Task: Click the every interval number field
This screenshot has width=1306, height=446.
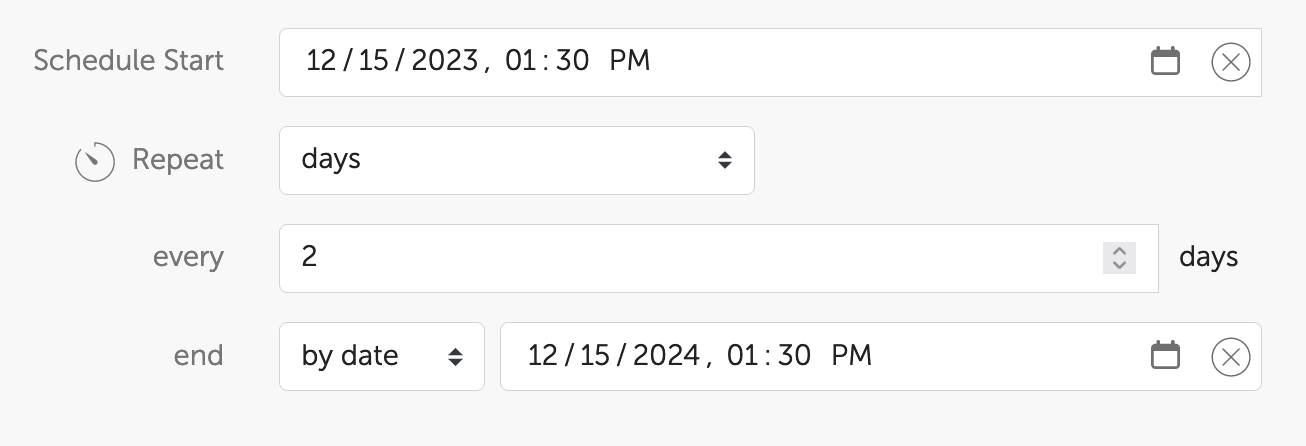Action: point(690,258)
